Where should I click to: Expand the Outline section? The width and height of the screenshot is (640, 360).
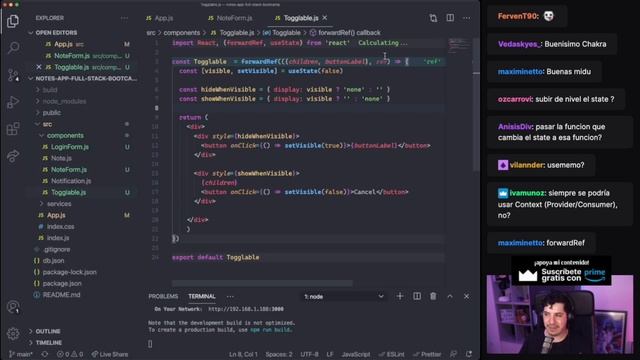click(48, 331)
